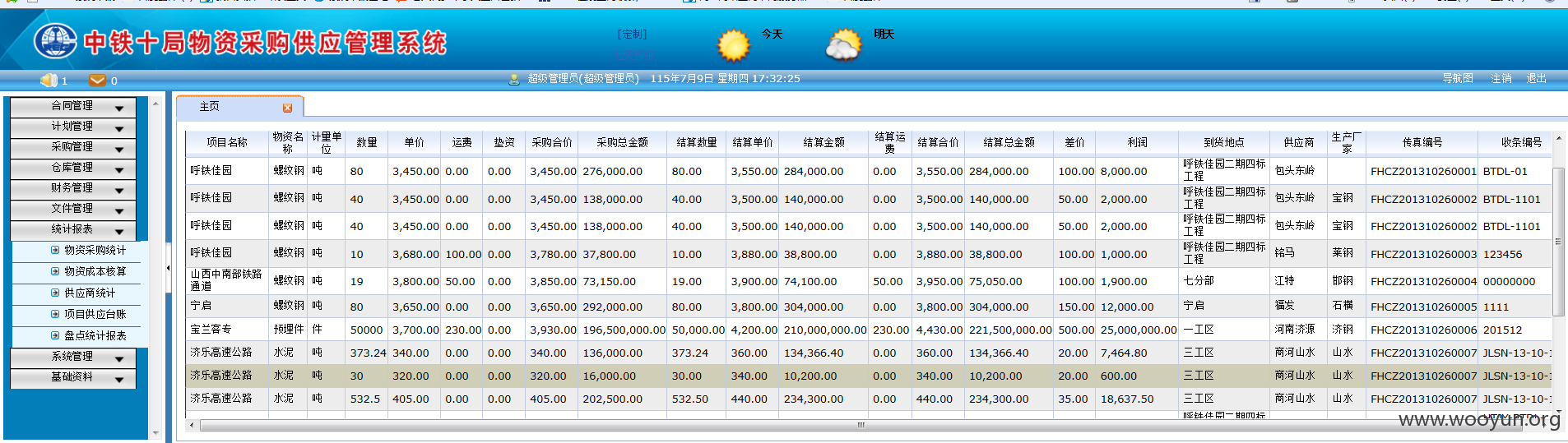Viewport: 1568px width, 443px height.
Task: Expand the 基础资料 menu section
Action: coord(72,377)
